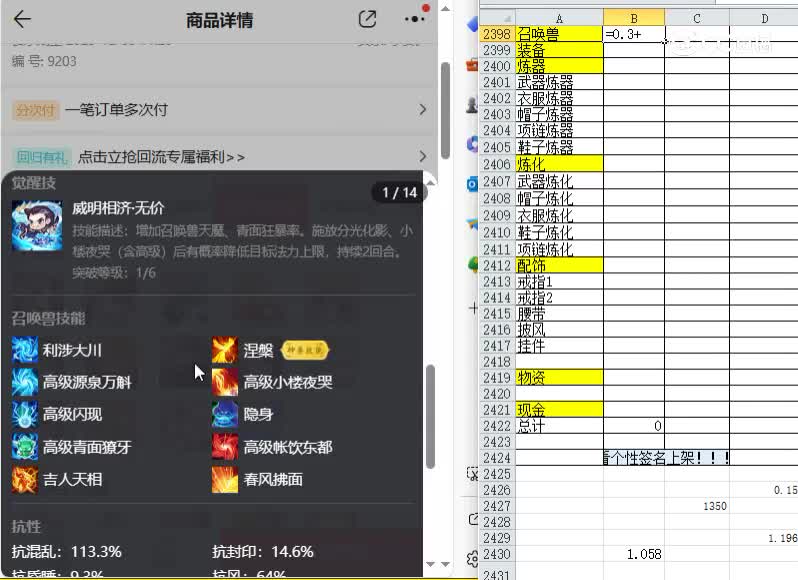
Task: Select row header 2422
Action: [x=497, y=426]
